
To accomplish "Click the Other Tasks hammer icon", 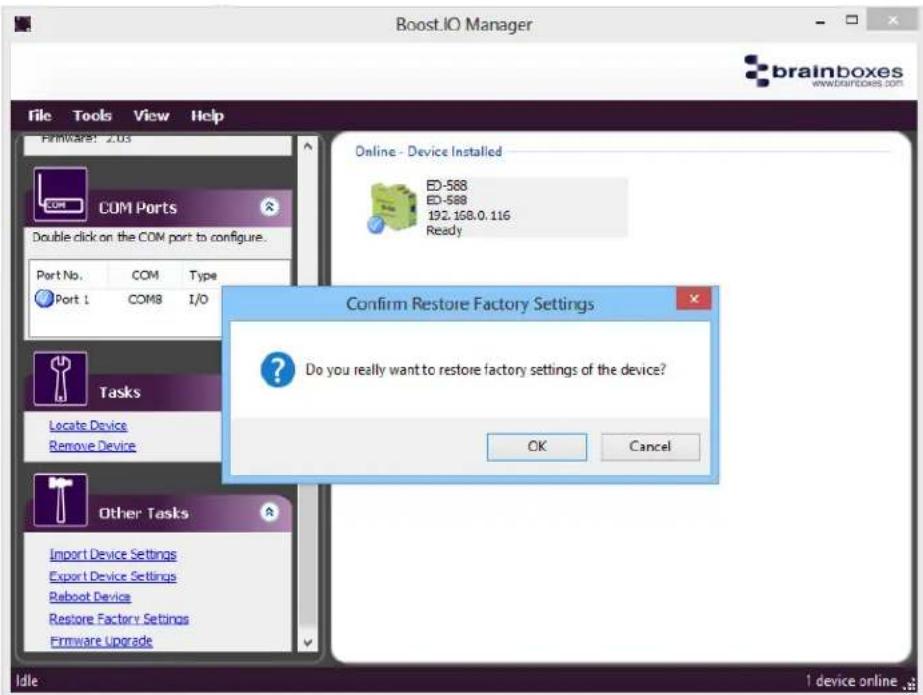I will point(61,500).
